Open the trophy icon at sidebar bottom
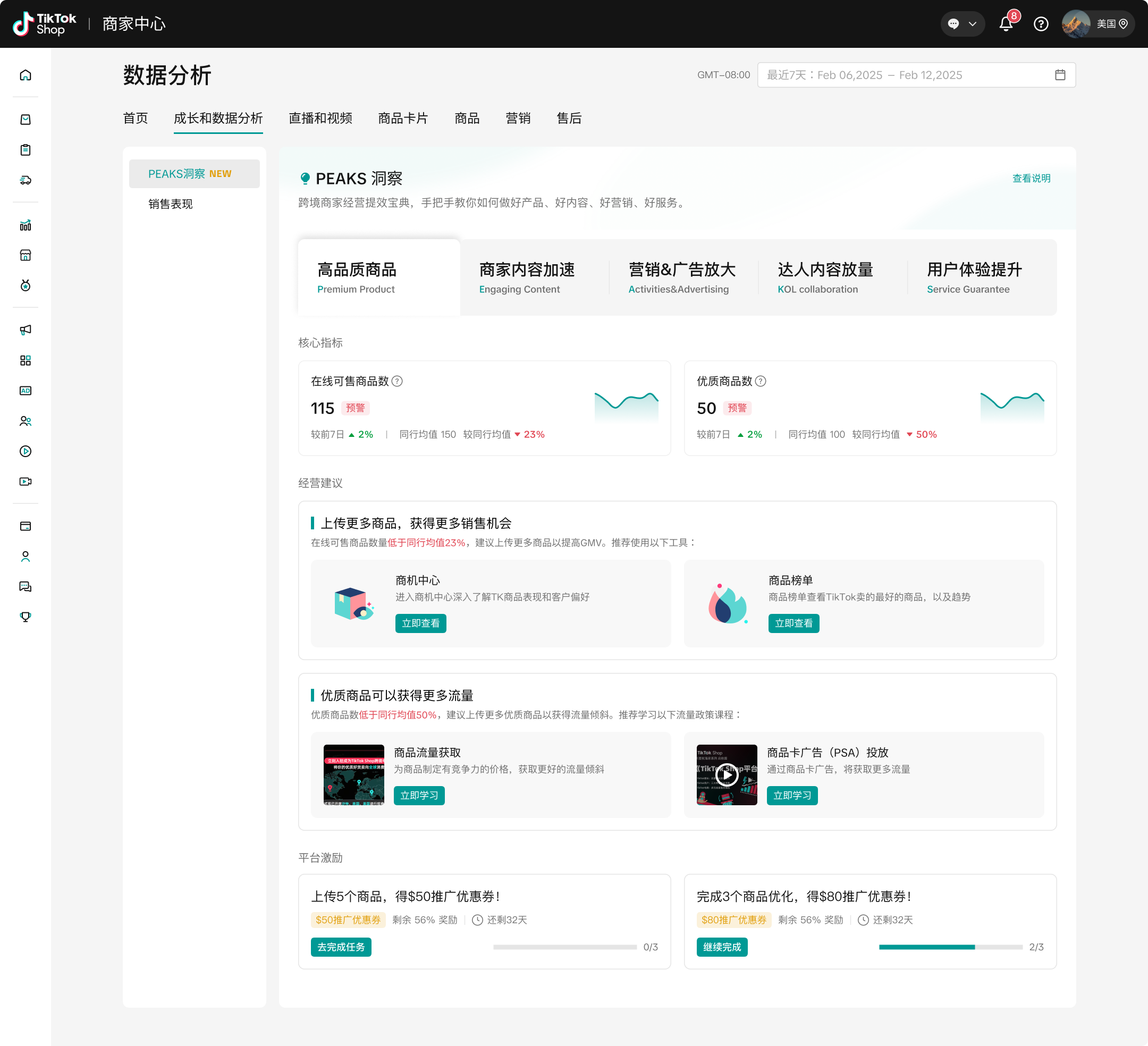Image resolution: width=1148 pixels, height=1046 pixels. tap(25, 616)
